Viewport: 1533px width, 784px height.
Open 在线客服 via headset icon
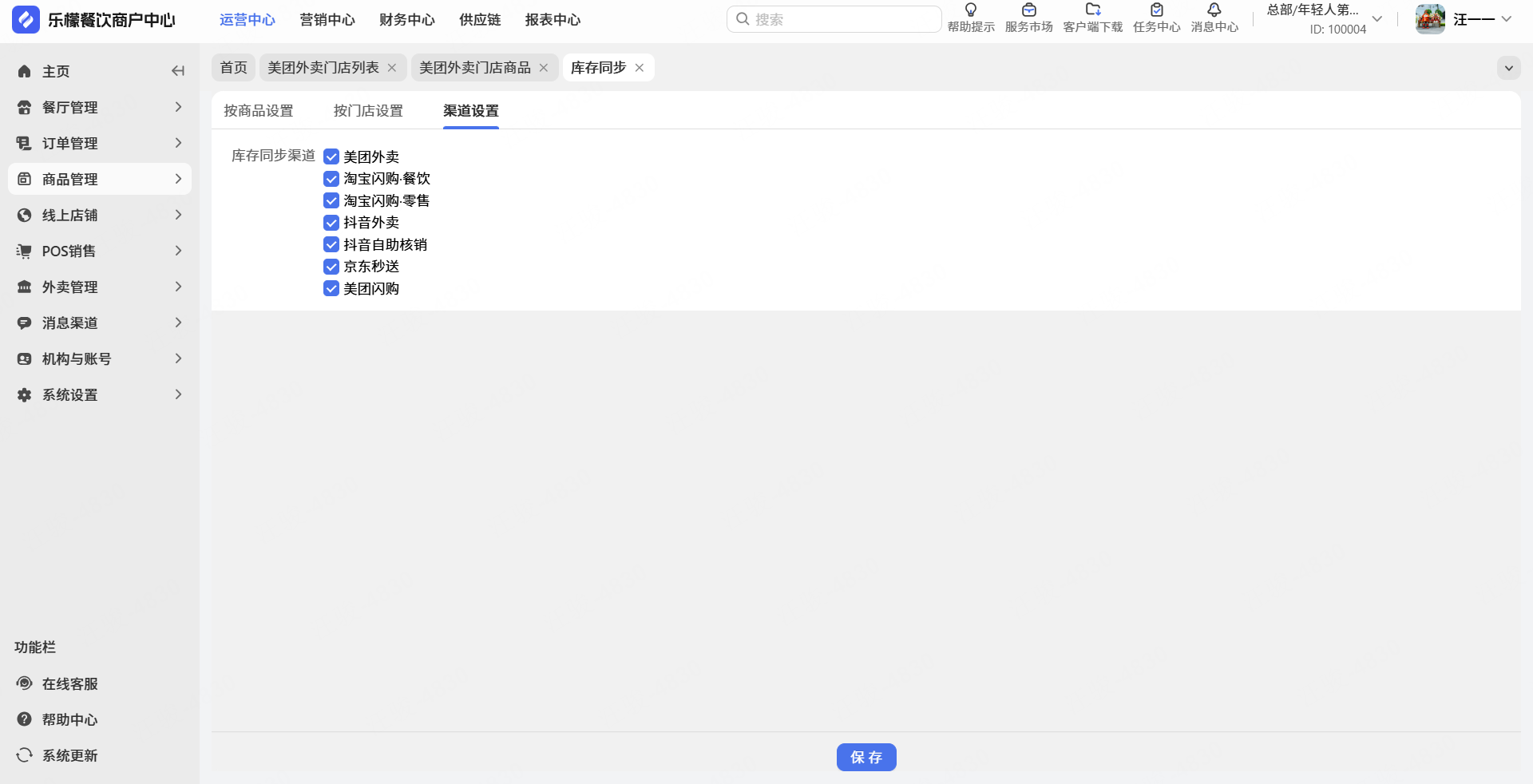click(x=25, y=683)
